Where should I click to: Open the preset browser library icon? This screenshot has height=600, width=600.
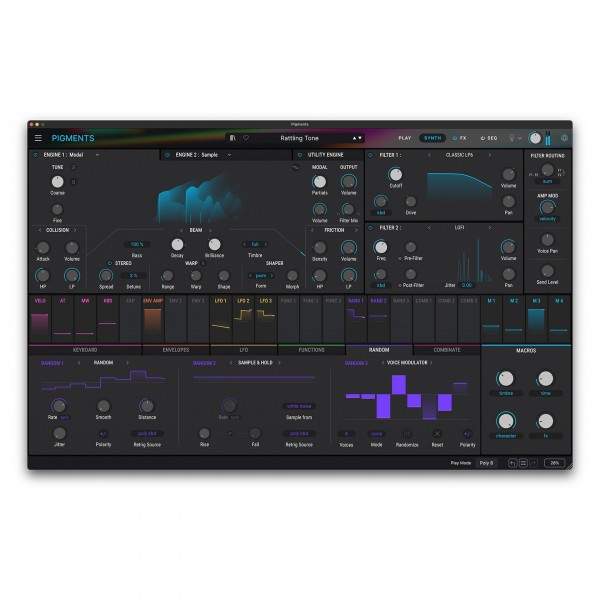point(232,138)
